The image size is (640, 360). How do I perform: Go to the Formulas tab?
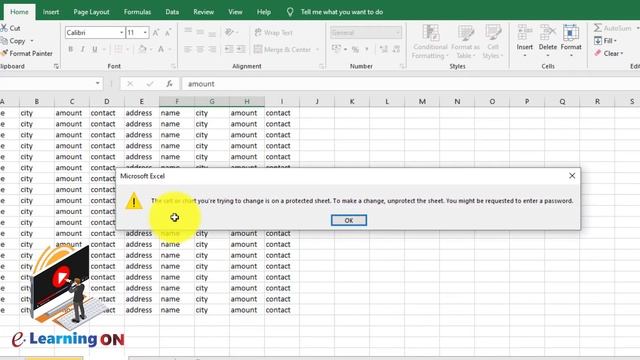(x=137, y=12)
